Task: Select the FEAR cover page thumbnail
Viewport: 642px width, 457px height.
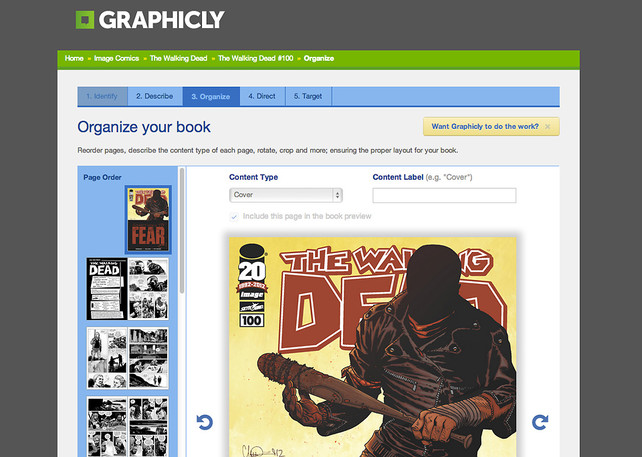Action: coord(148,220)
